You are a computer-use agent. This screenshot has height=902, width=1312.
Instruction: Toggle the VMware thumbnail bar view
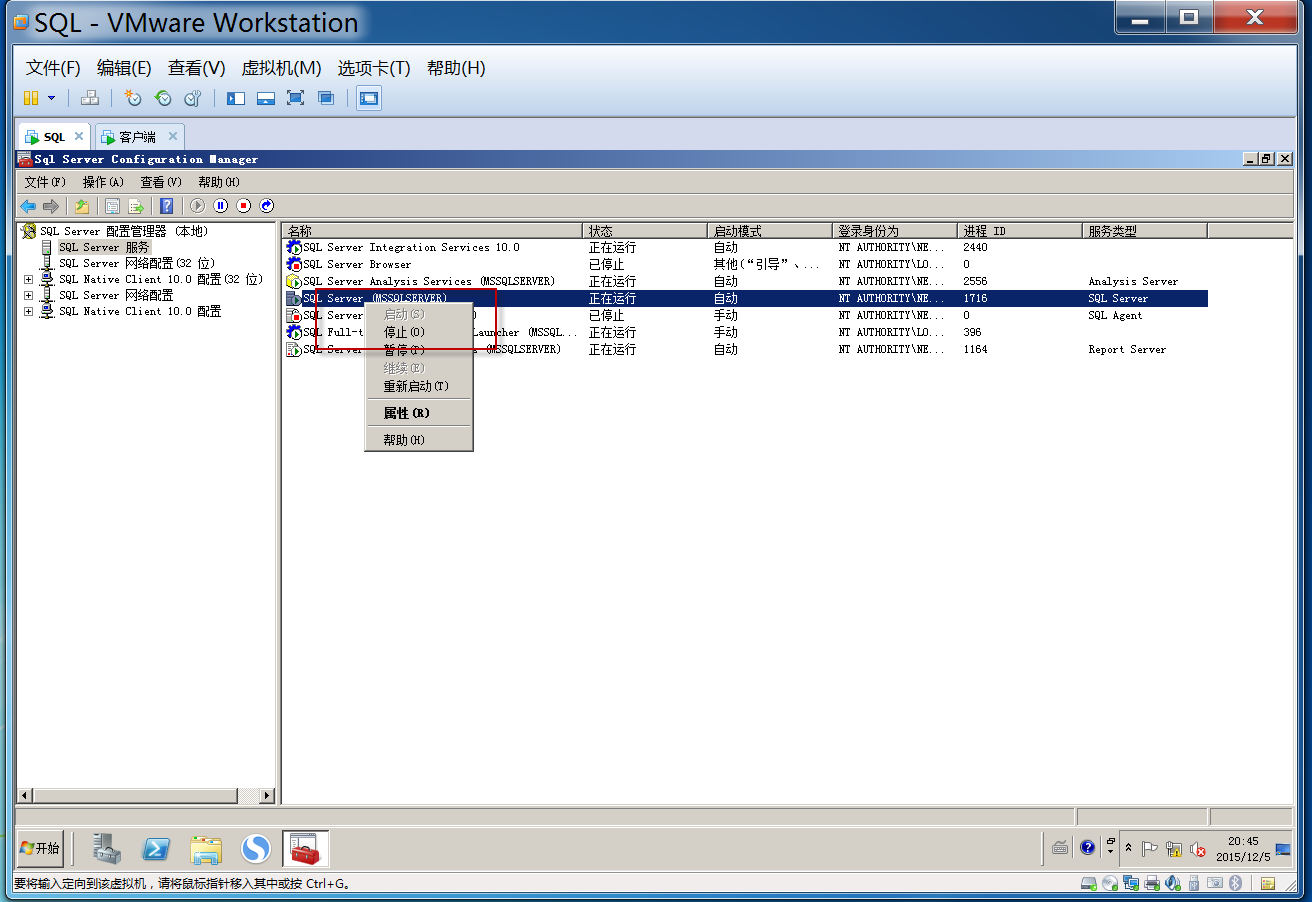pos(266,98)
